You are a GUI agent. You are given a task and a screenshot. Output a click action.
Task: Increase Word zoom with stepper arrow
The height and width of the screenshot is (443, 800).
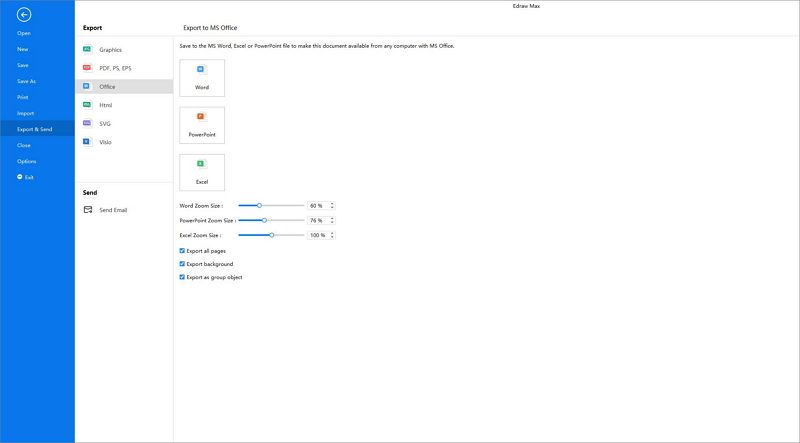tap(332, 204)
